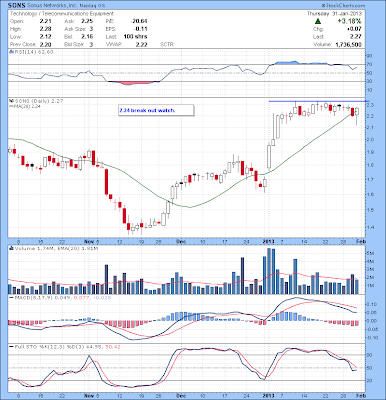Click the +3.18% percent change value

click(349, 21)
